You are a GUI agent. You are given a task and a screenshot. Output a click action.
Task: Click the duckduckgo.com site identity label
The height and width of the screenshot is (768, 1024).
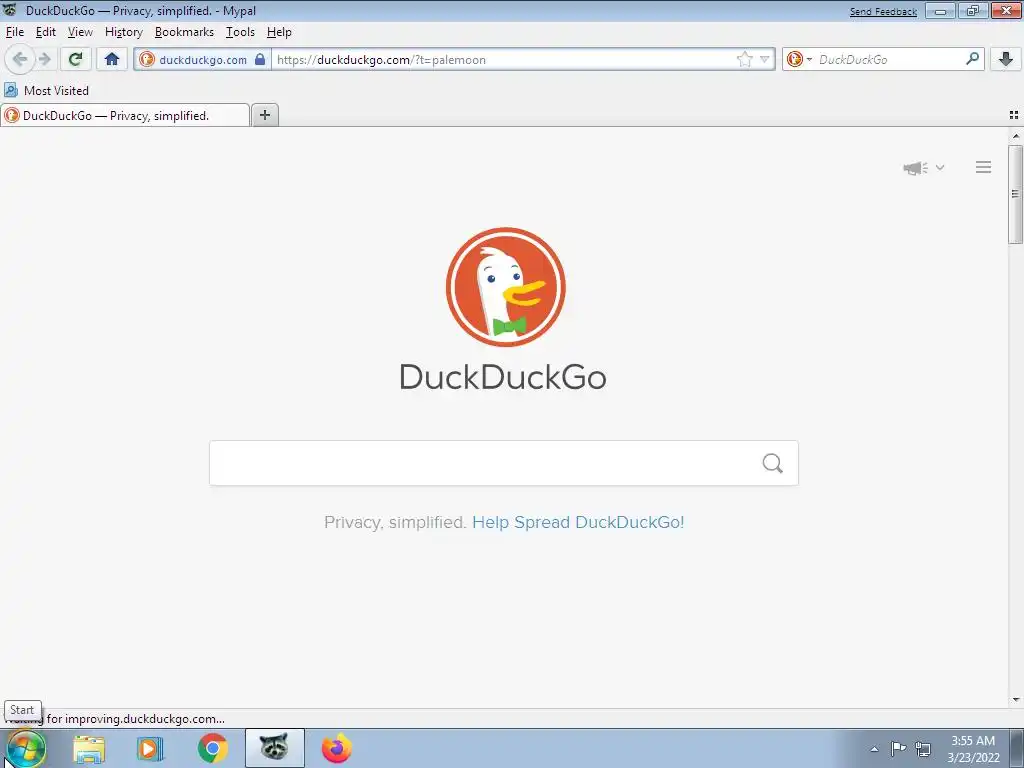(x=203, y=59)
